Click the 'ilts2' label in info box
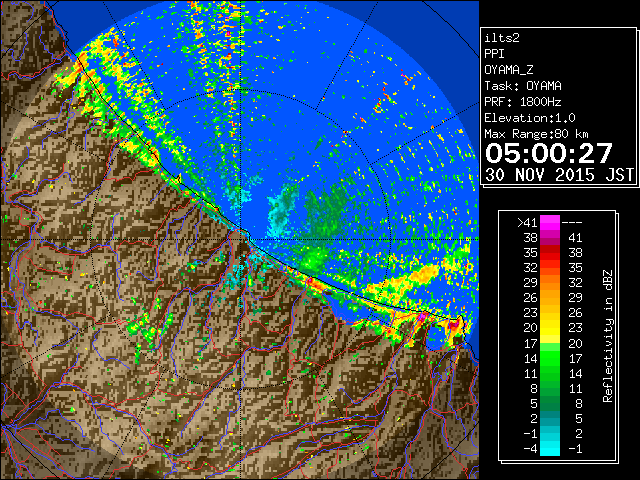The image size is (640, 480). tap(502, 38)
